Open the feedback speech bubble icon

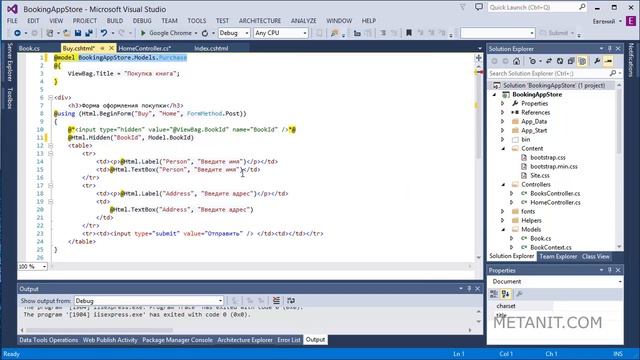[479, 7]
